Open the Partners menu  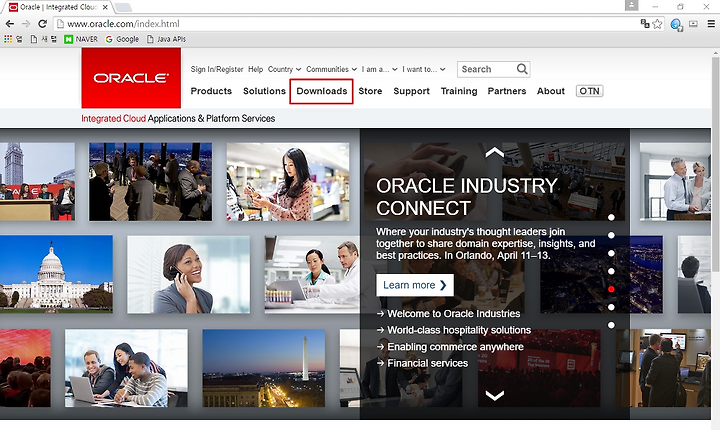click(x=507, y=91)
